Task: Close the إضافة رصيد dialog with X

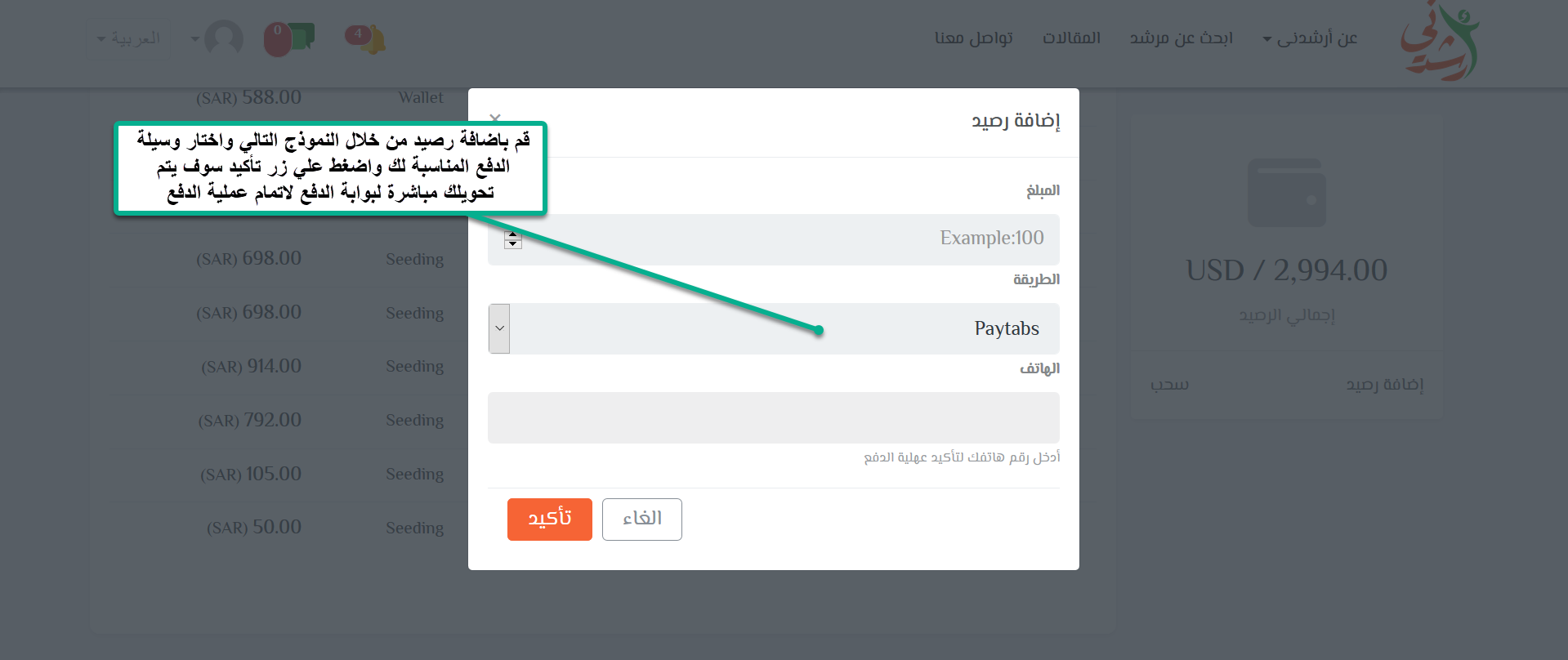Action: (x=495, y=118)
